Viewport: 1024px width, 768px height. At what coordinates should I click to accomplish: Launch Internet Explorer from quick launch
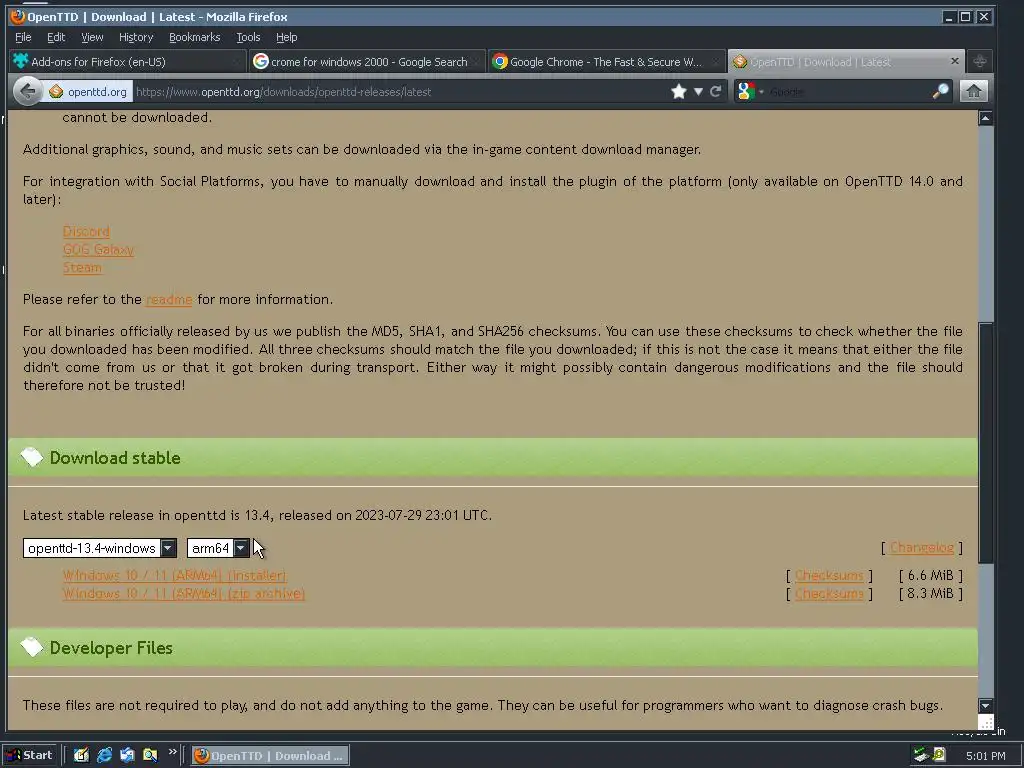104,756
